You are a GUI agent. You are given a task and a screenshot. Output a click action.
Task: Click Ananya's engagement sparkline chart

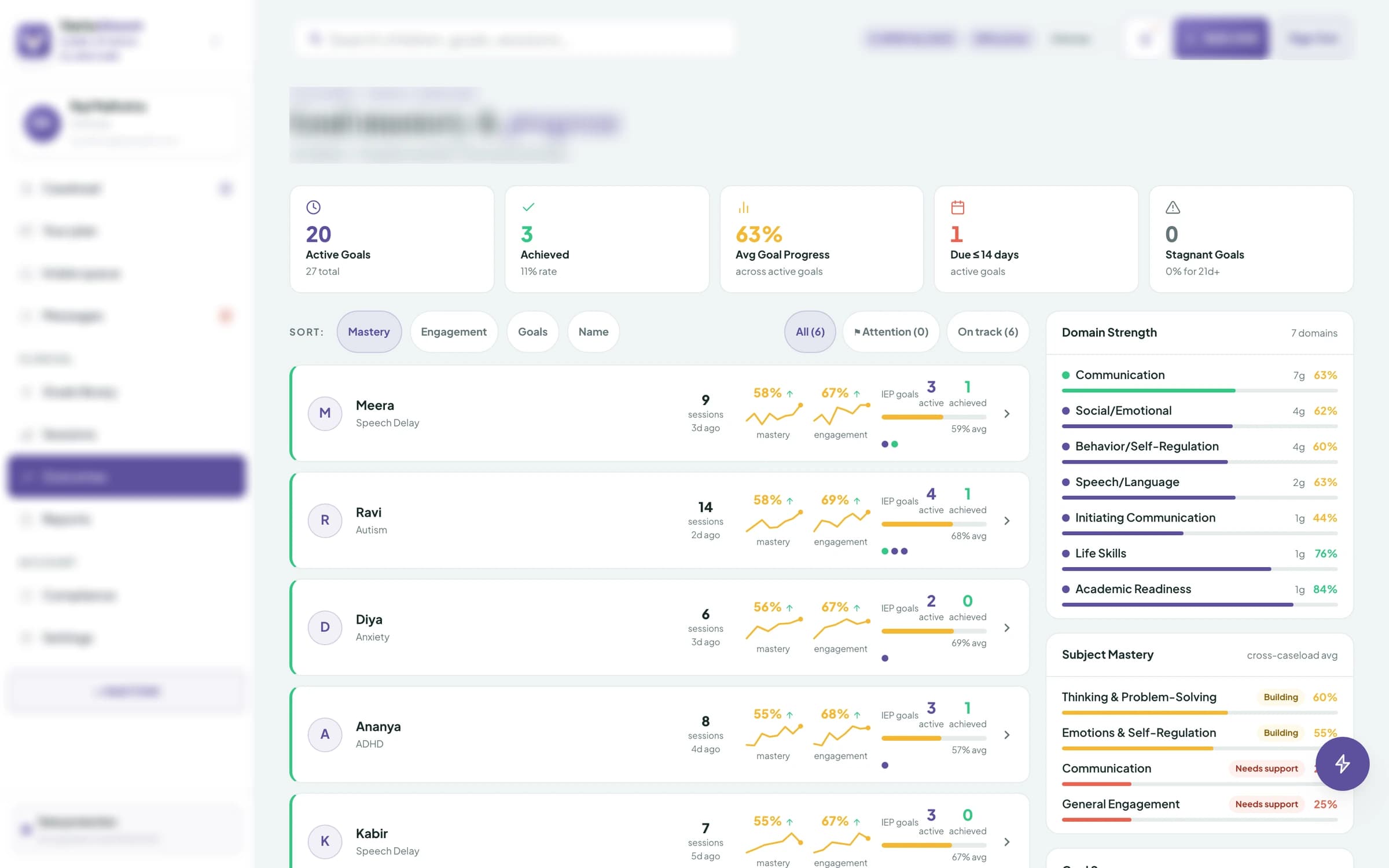click(842, 735)
